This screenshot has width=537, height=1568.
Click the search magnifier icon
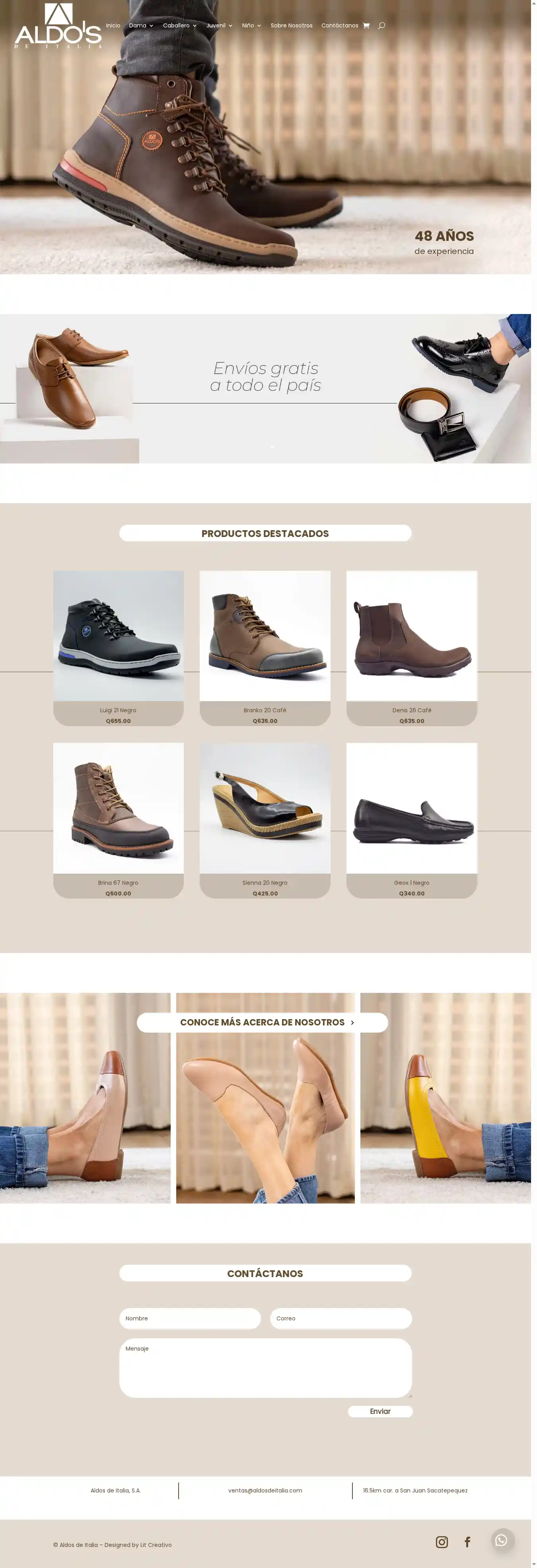382,25
